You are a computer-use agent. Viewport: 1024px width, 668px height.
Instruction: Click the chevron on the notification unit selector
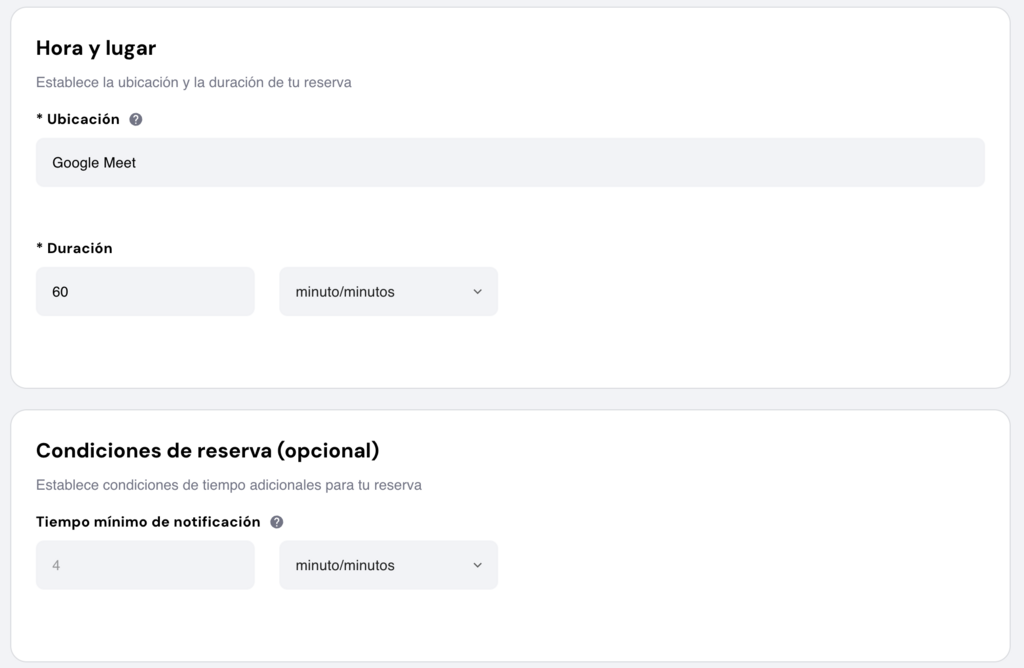(479, 565)
